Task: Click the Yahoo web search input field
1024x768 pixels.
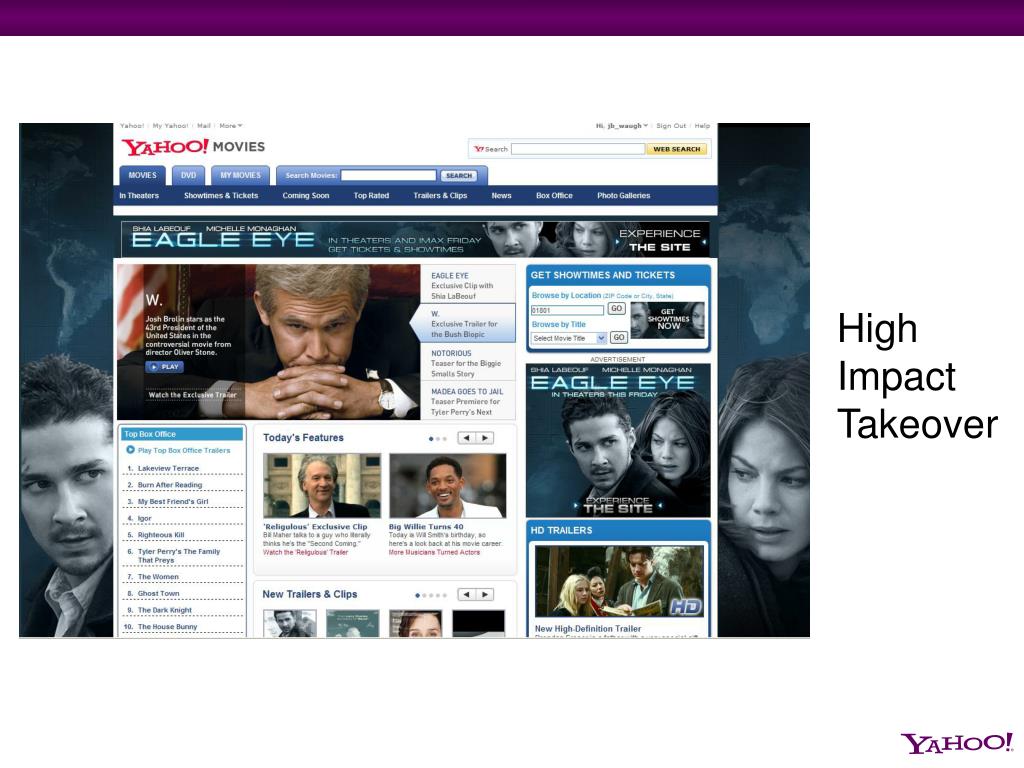Action: click(x=578, y=149)
